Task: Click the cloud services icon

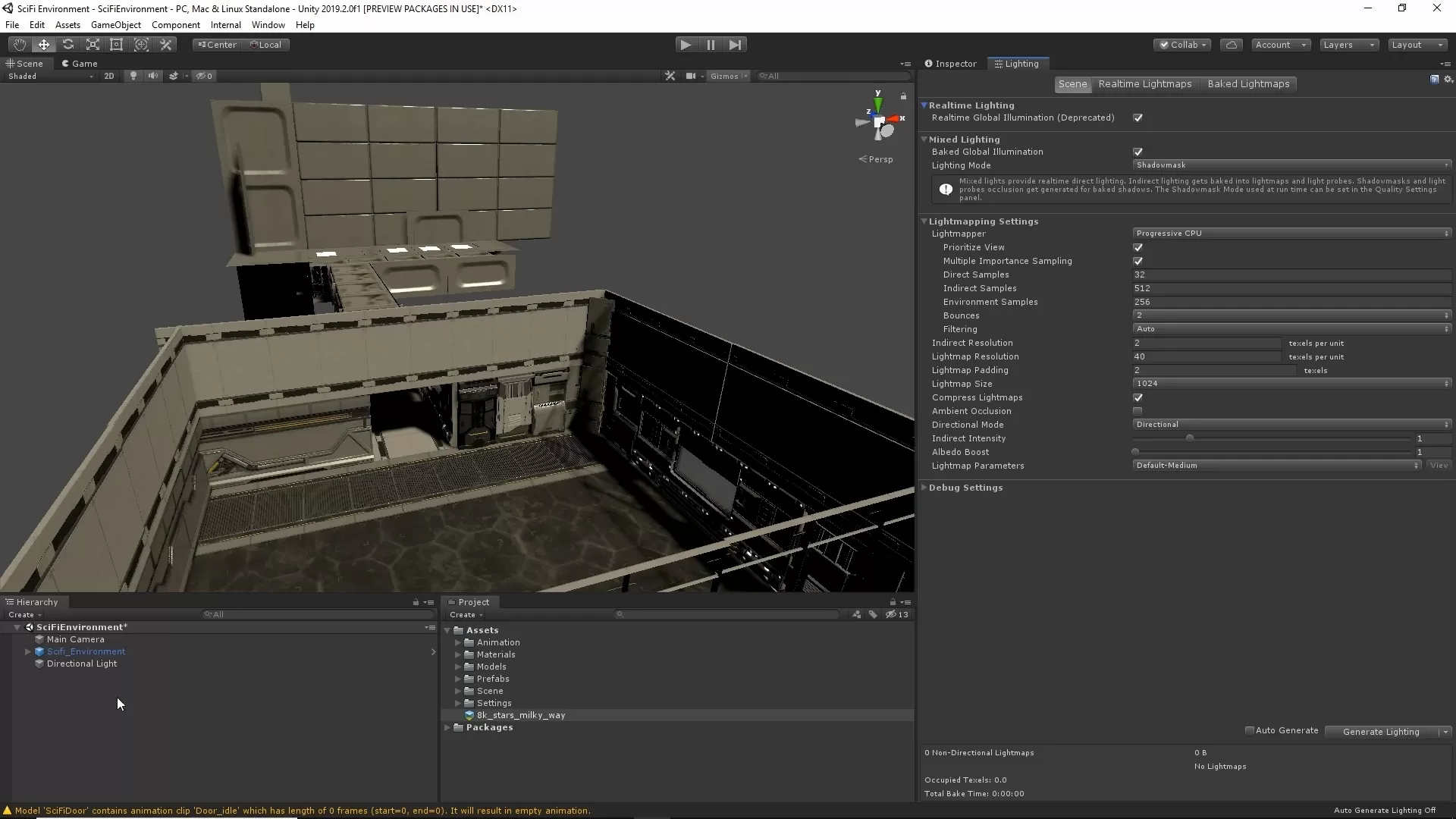Action: [1231, 45]
